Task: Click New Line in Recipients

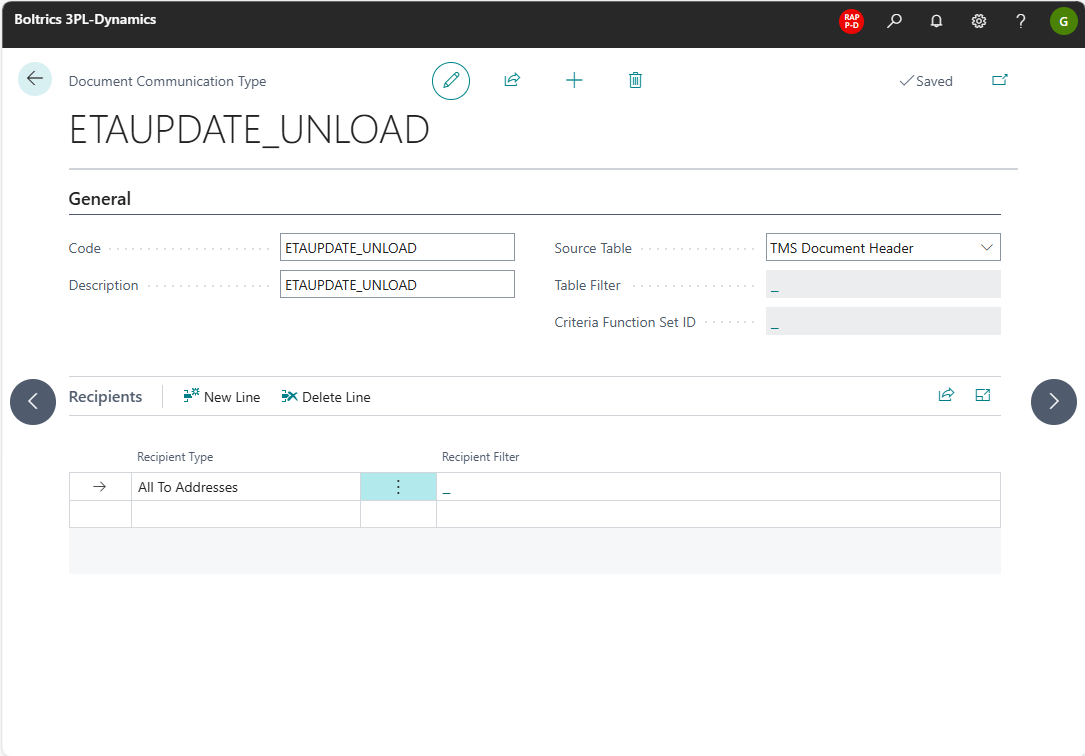Action: [222, 397]
